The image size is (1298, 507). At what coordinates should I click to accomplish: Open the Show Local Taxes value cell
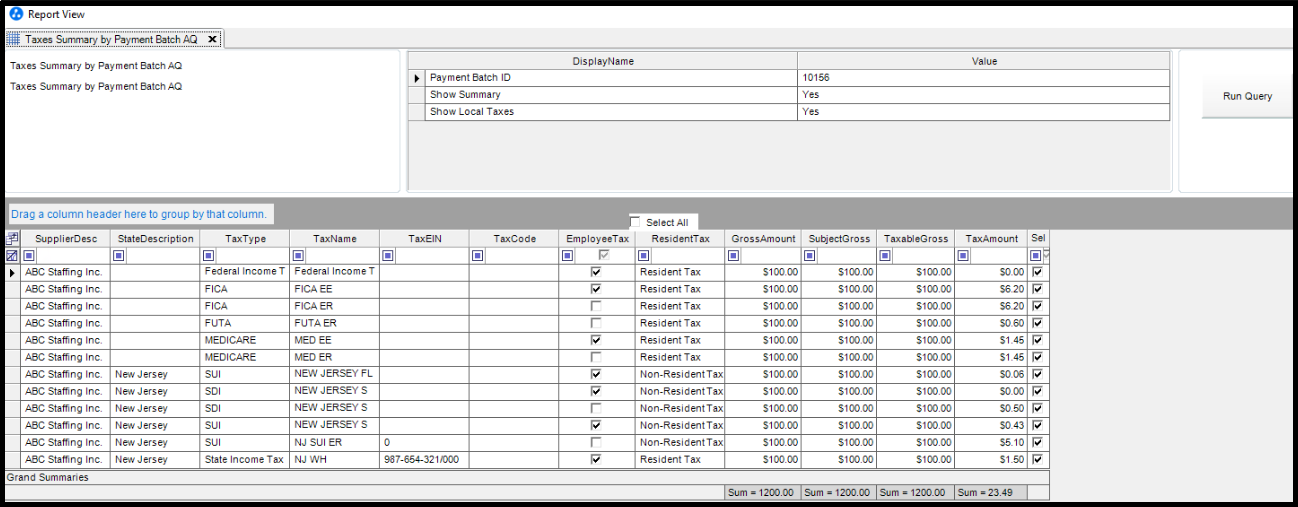coord(982,112)
